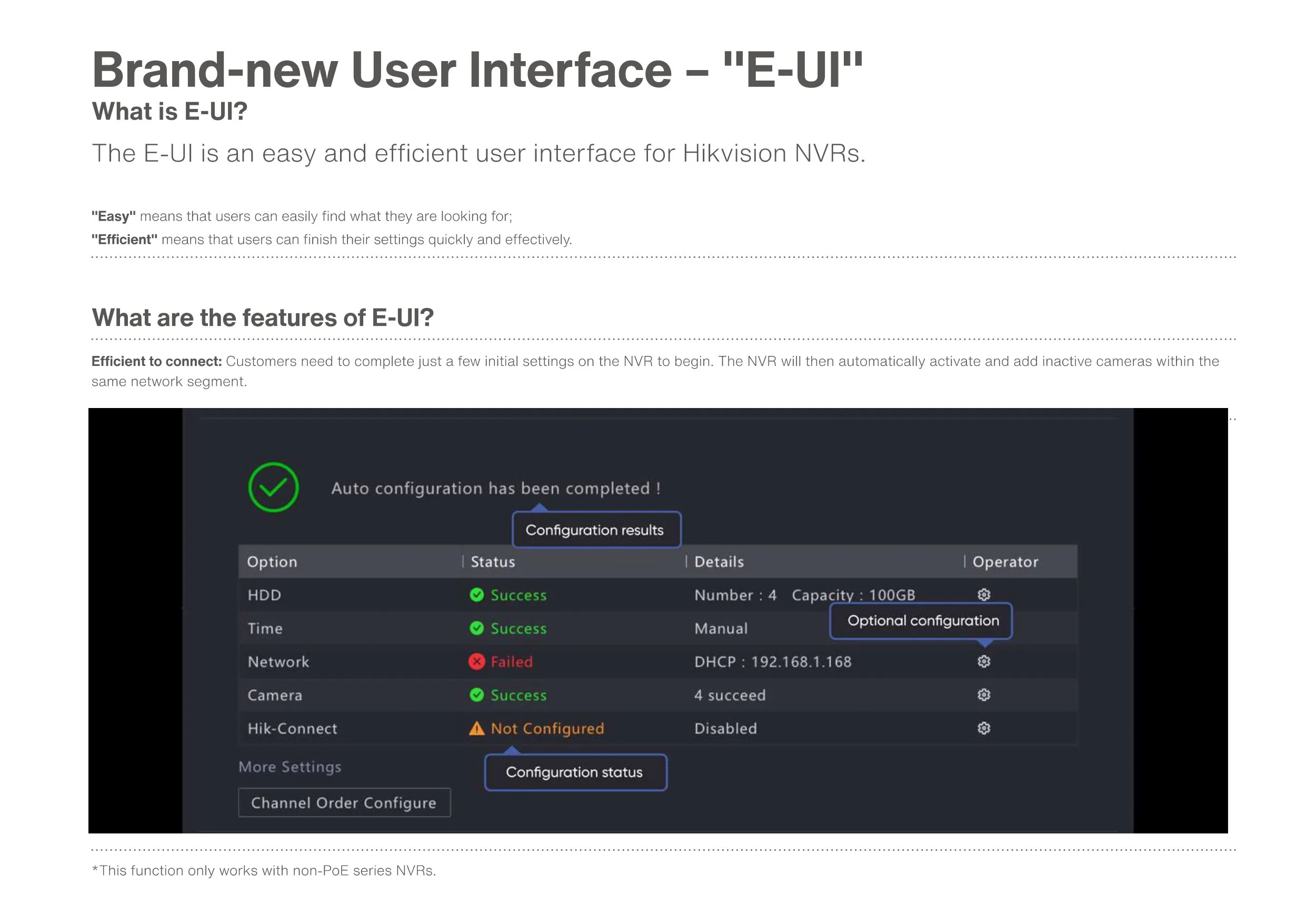Click the Manual details cell
Screen dimensions: 1306x924
coord(721,628)
